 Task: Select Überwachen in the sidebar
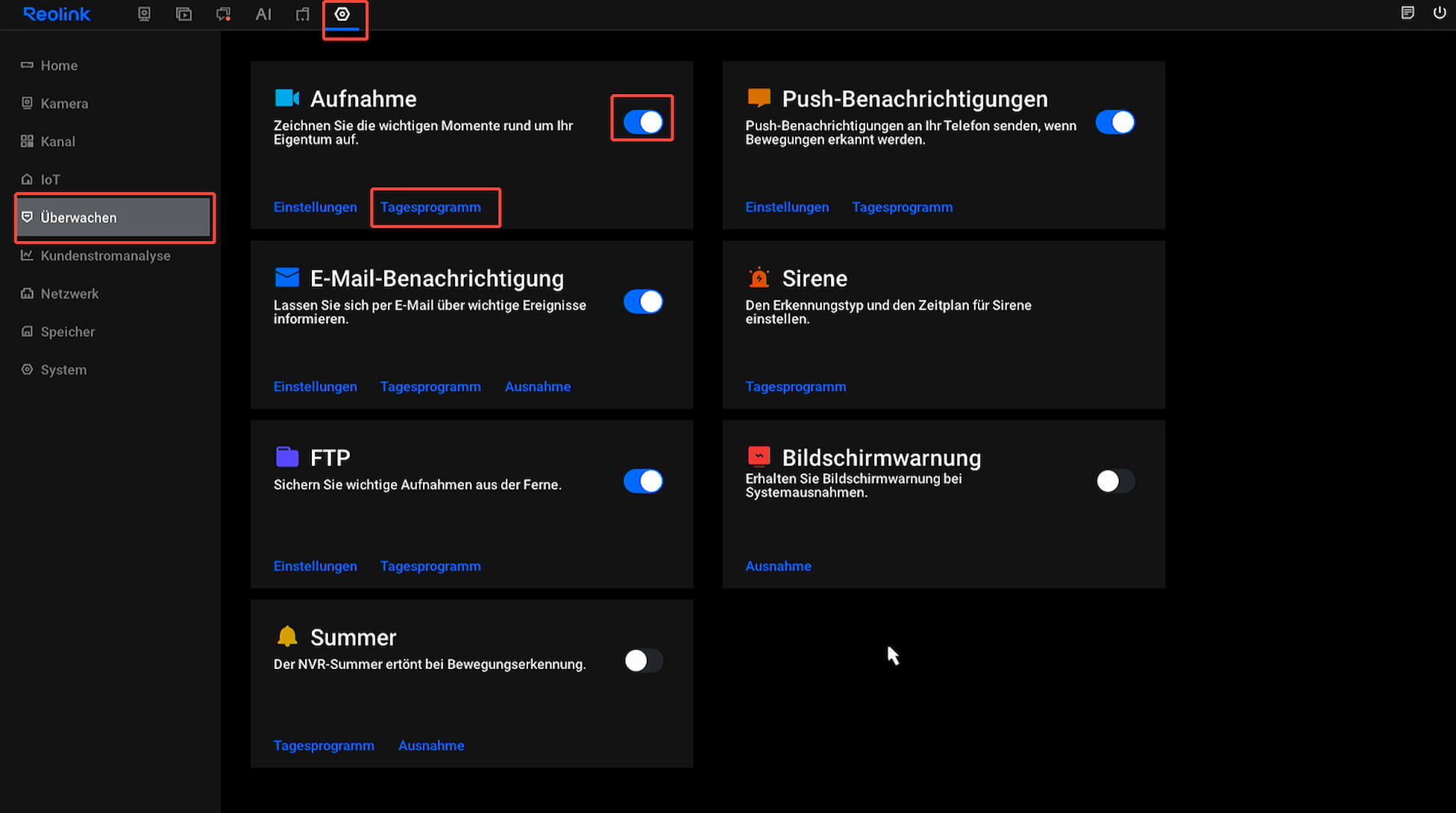click(113, 218)
